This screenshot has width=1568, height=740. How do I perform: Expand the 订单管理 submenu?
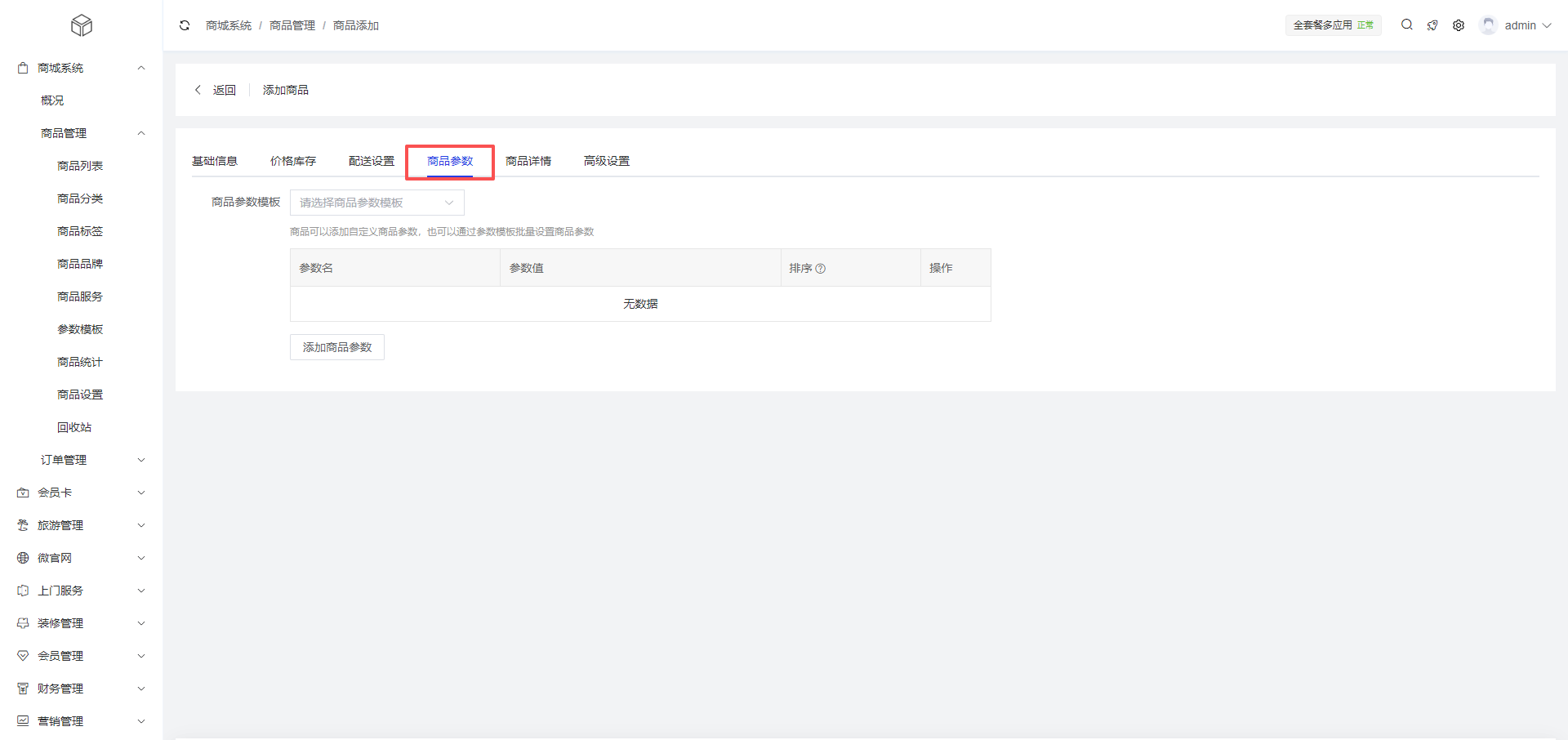(141, 460)
